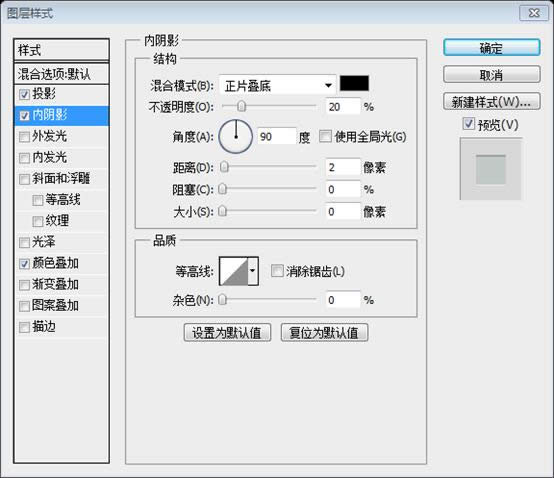
Task: Click the 确定 OK button
Action: click(491, 48)
